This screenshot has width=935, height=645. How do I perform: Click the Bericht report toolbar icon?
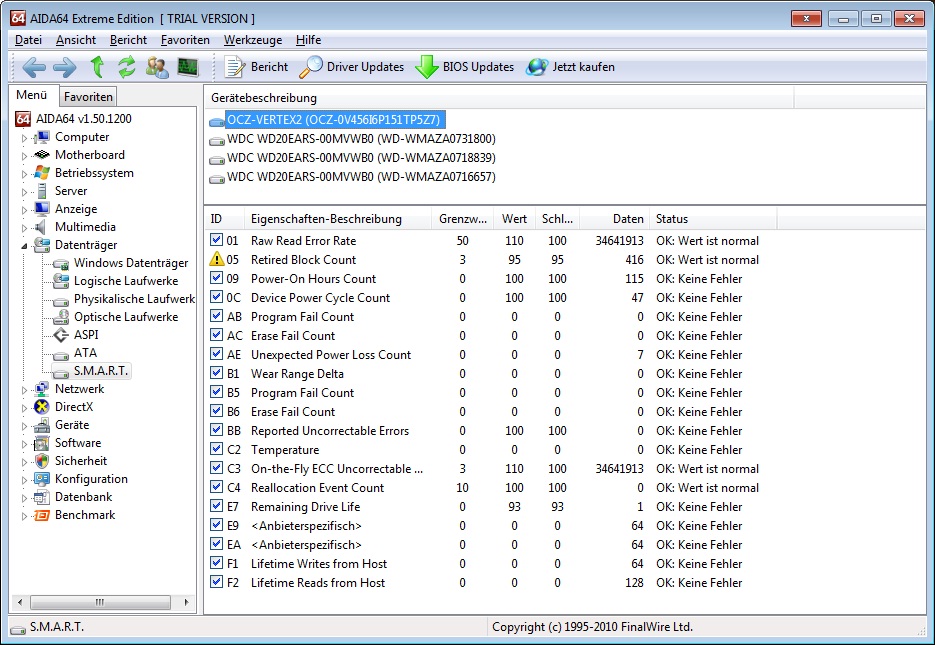point(234,67)
